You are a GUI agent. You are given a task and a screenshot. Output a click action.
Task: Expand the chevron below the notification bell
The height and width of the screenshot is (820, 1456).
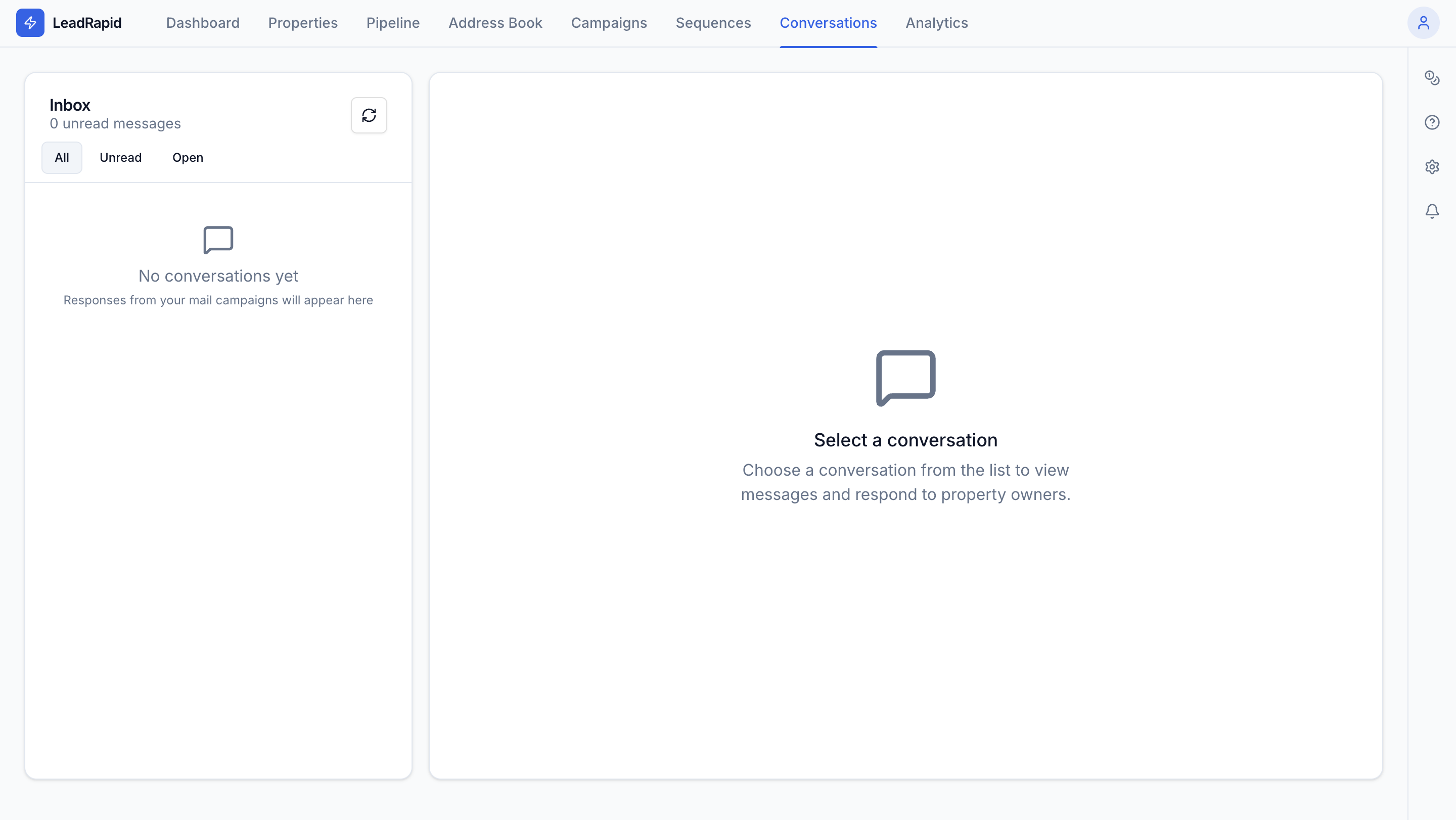coord(1432,218)
